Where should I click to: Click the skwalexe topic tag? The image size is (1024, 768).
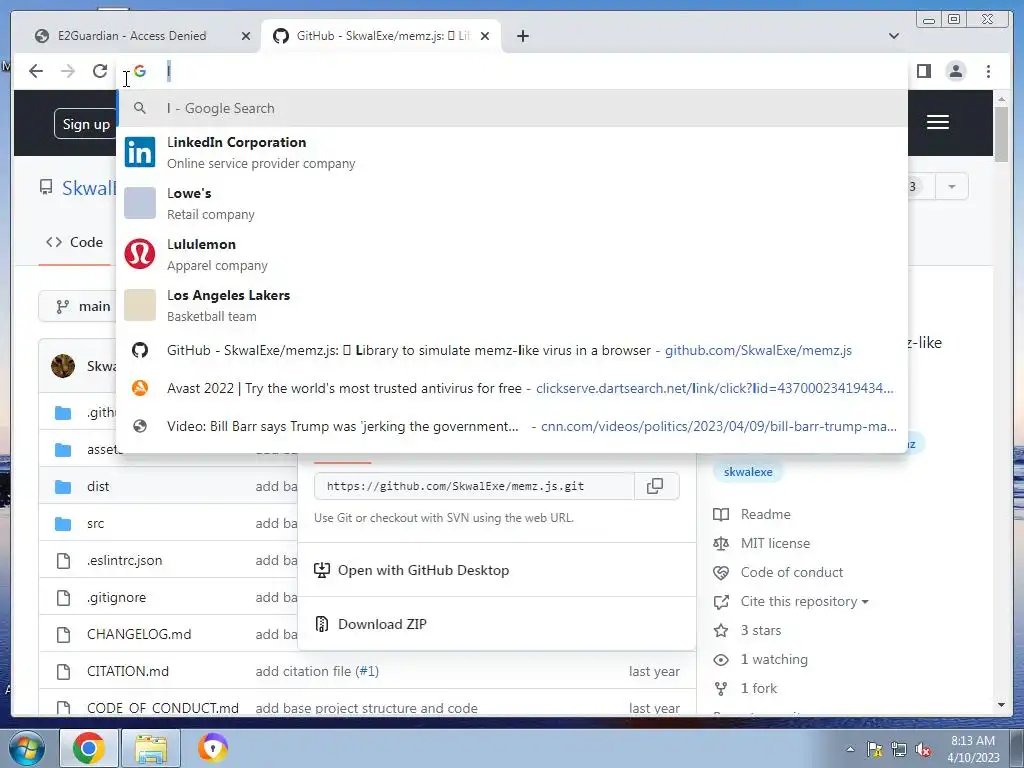(748, 472)
